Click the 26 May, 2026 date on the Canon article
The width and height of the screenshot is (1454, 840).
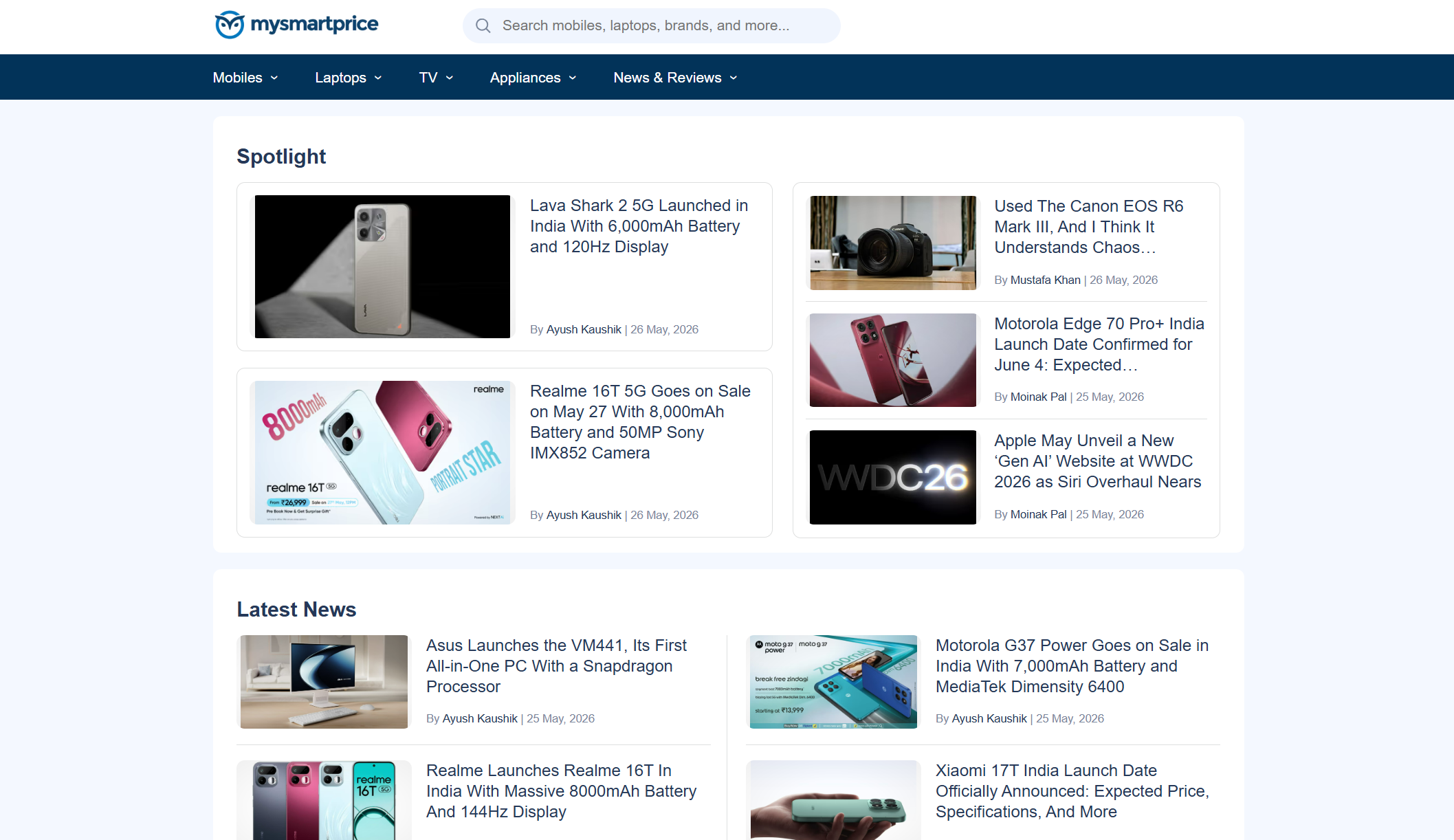coord(1123,280)
